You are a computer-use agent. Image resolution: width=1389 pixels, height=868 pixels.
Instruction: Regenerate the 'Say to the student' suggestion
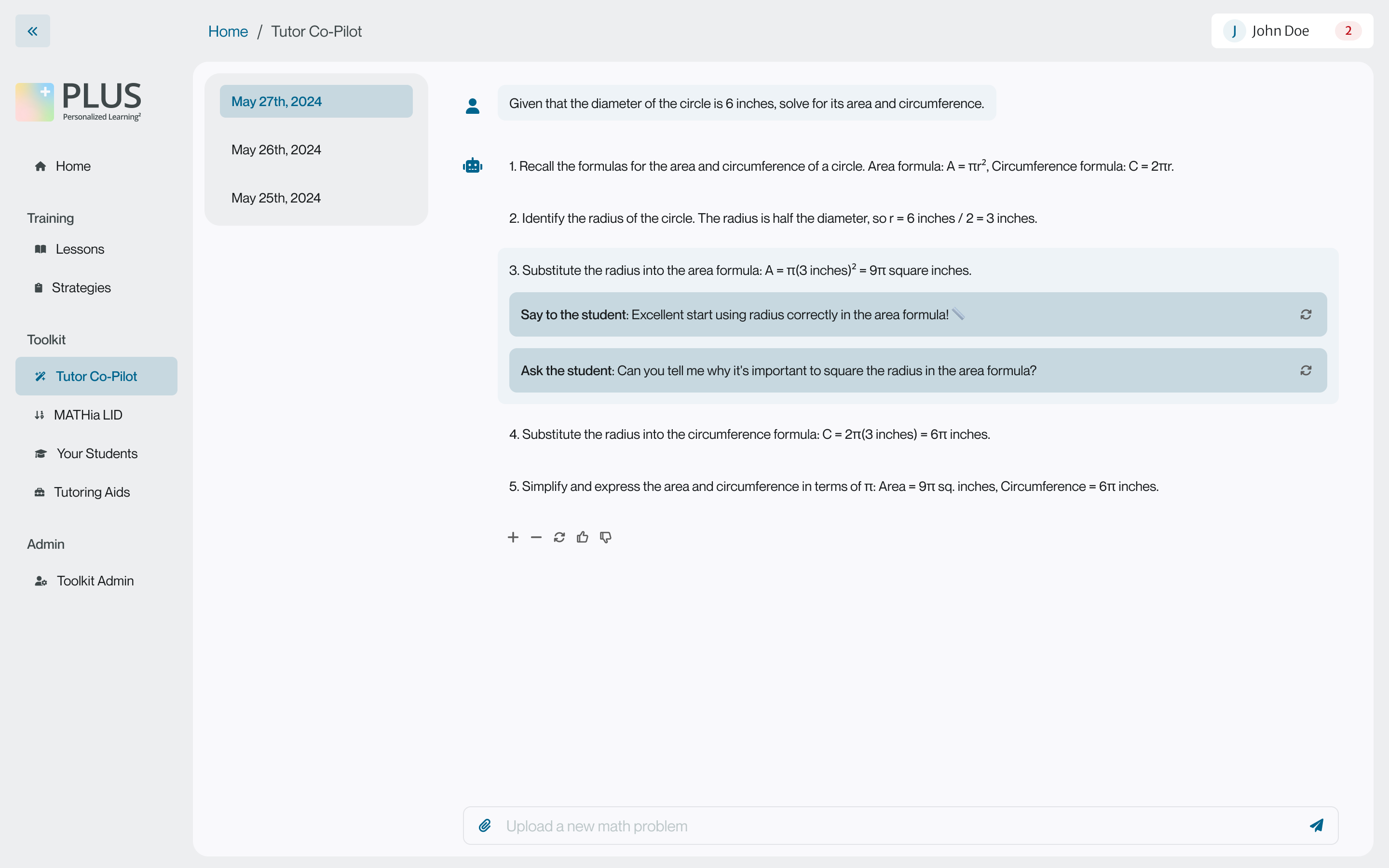point(1306,314)
